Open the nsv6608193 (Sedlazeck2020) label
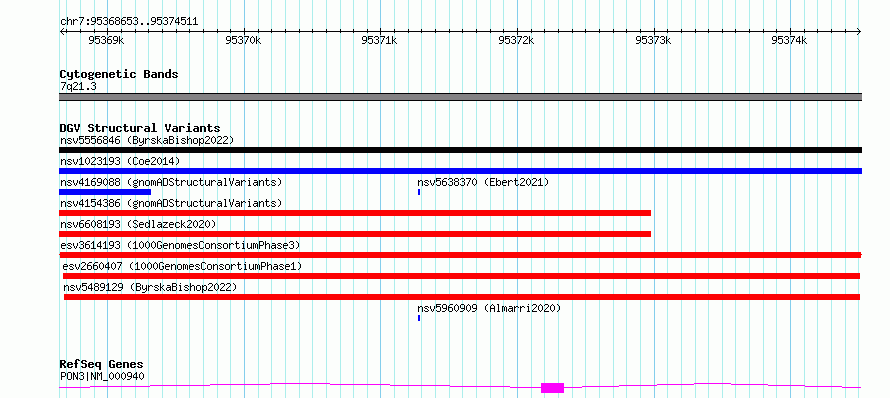Image resolution: width=890 pixels, height=398 pixels. [138, 224]
